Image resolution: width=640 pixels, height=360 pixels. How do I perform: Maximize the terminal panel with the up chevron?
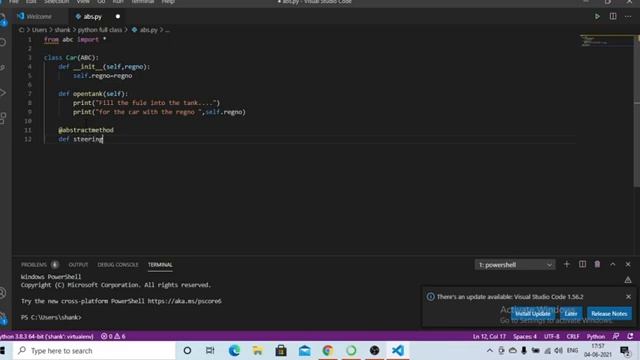tap(613, 264)
